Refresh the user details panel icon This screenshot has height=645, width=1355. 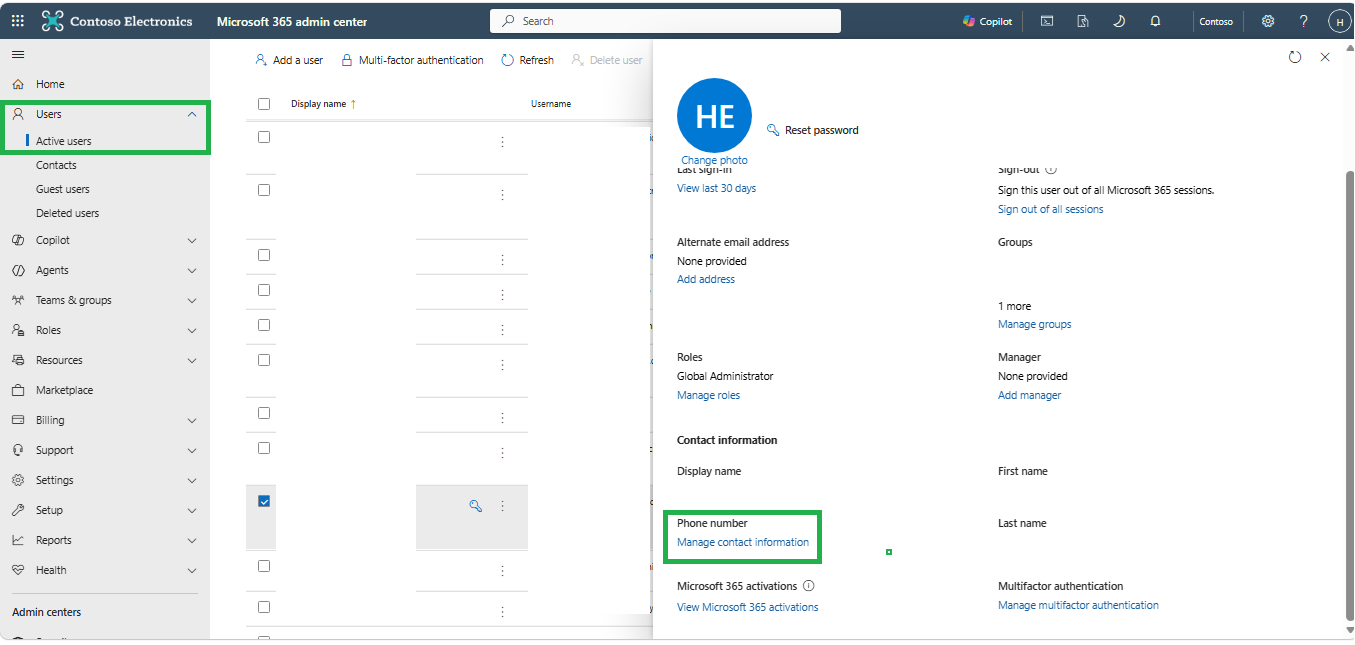(x=1295, y=57)
